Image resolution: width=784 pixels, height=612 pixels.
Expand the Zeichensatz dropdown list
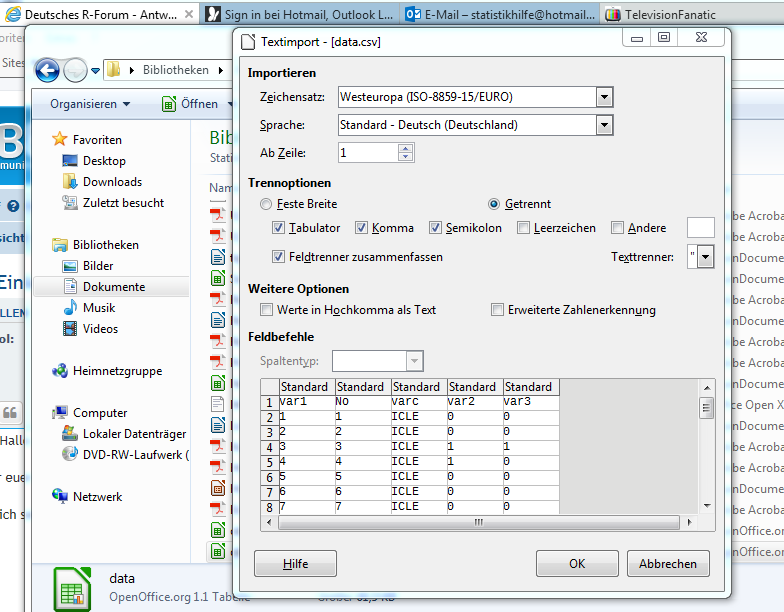[x=604, y=97]
